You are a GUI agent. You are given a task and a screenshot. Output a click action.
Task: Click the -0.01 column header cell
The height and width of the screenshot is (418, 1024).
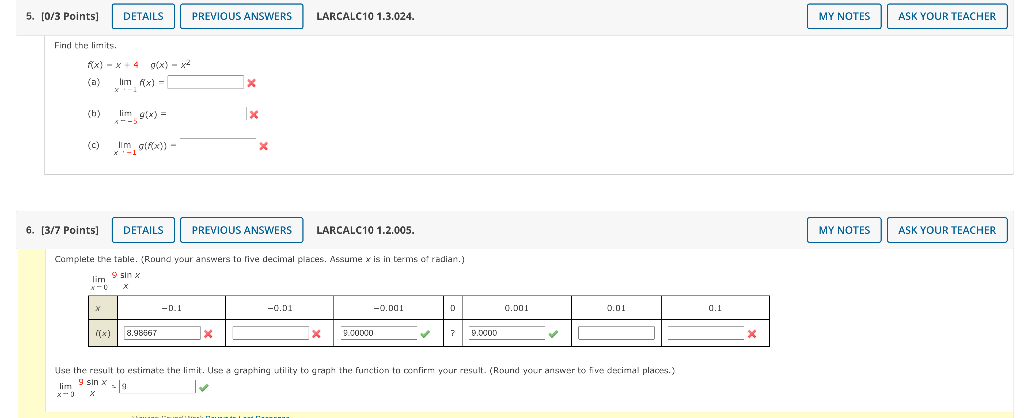[x=280, y=308]
